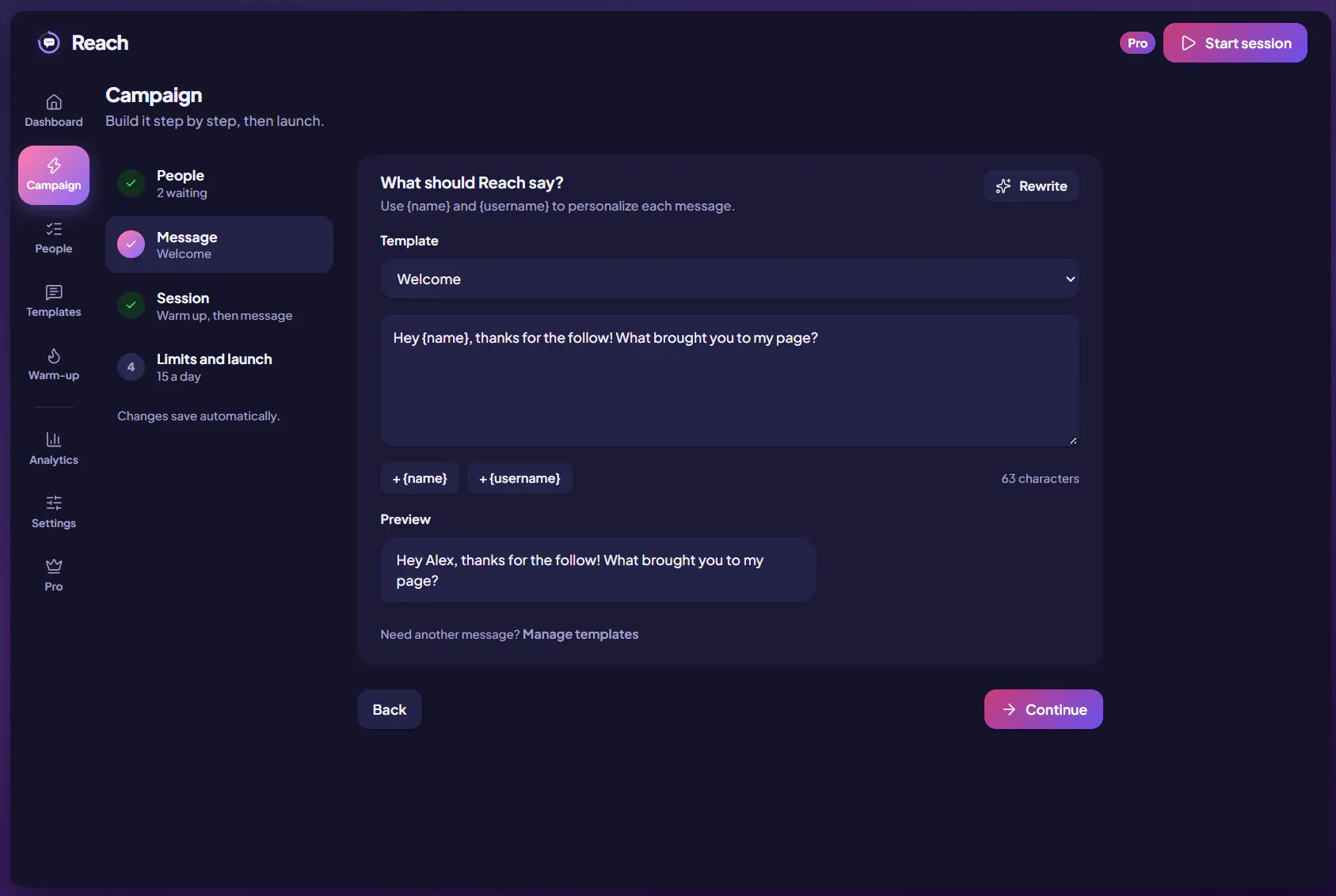Insert the +{username} placeholder
Image resolution: width=1336 pixels, height=896 pixels.
coord(520,478)
